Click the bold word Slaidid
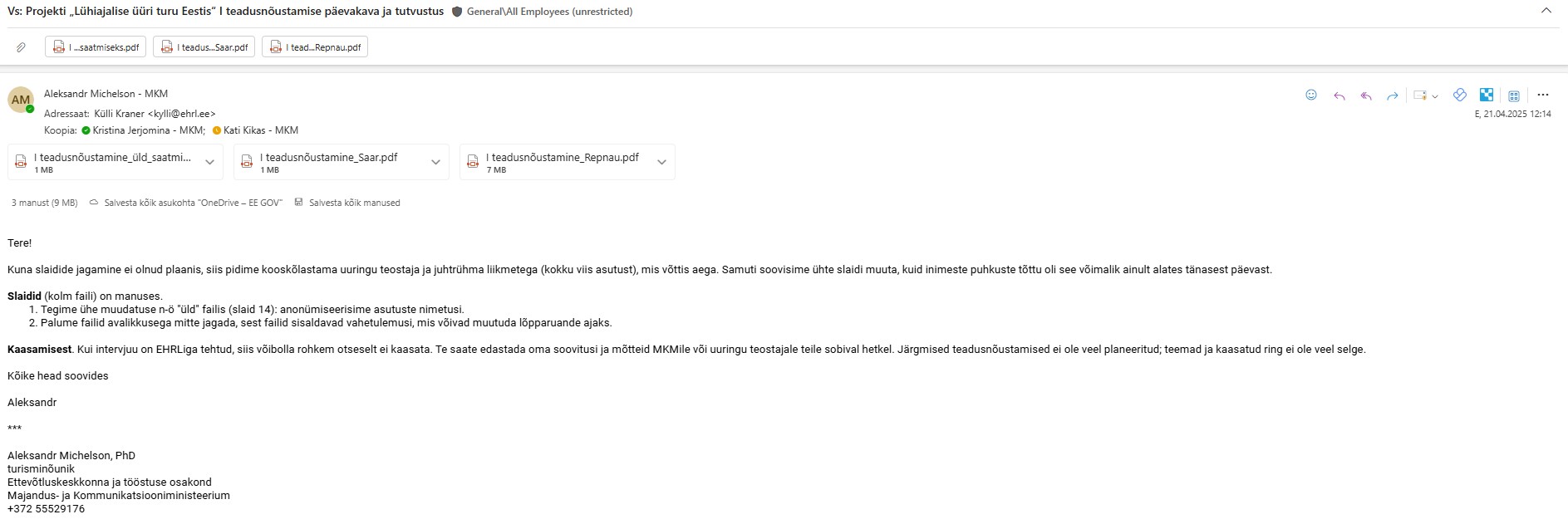 [x=24, y=296]
